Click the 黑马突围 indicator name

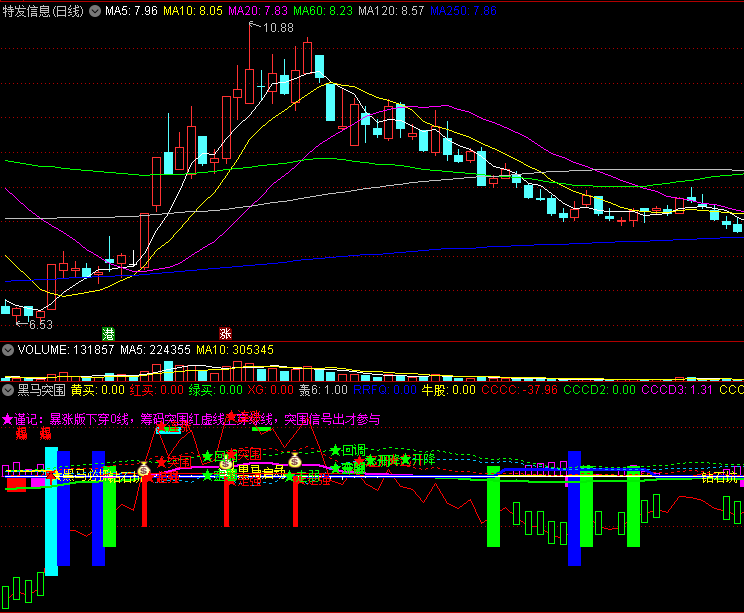(41, 390)
